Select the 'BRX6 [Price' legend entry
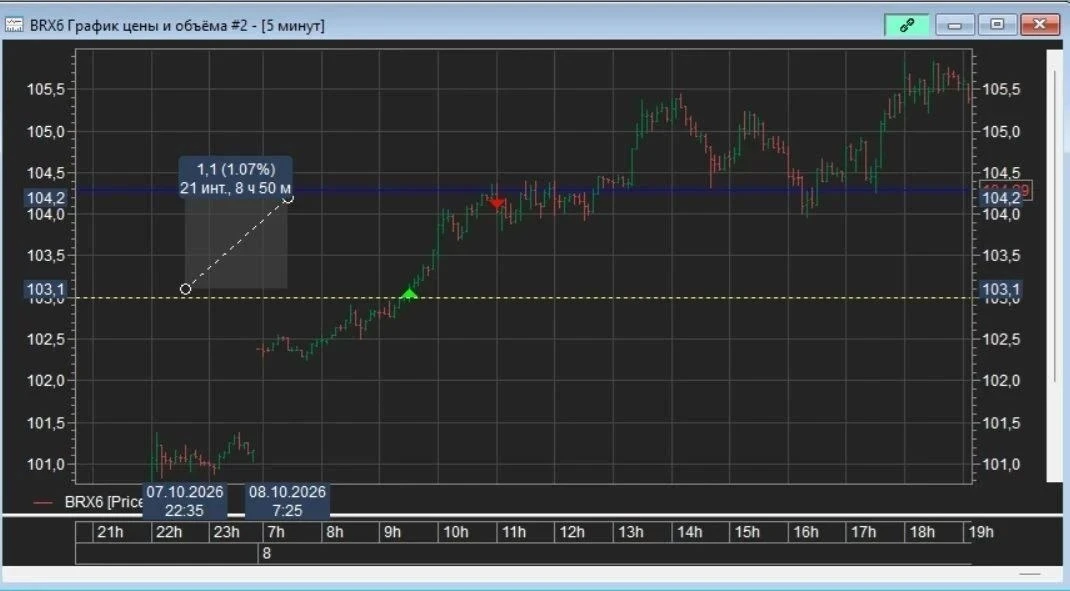Screen dimensions: 1070x591 (104, 502)
